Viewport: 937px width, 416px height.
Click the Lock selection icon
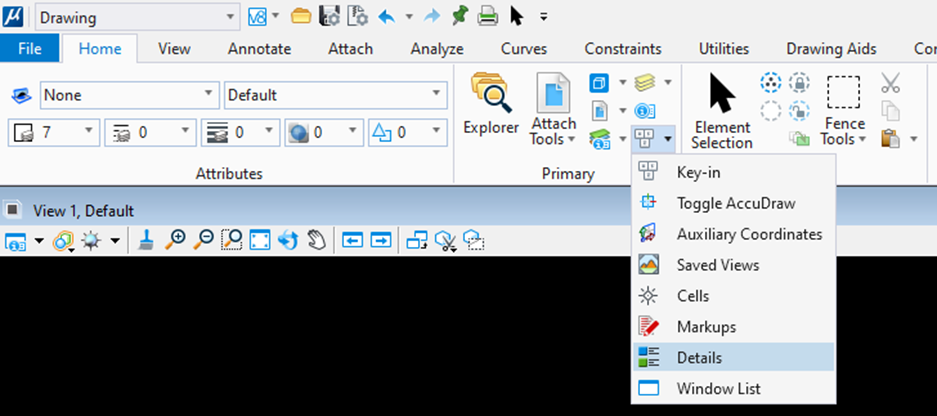tap(799, 82)
